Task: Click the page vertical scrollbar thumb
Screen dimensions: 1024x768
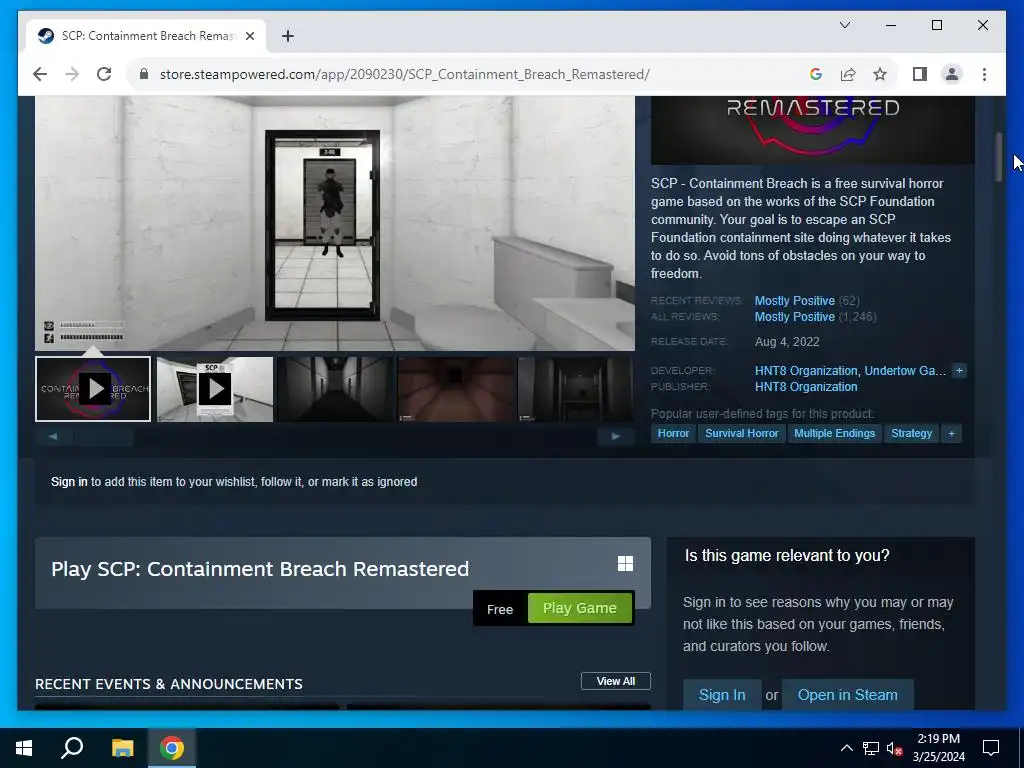Action: coord(998,157)
